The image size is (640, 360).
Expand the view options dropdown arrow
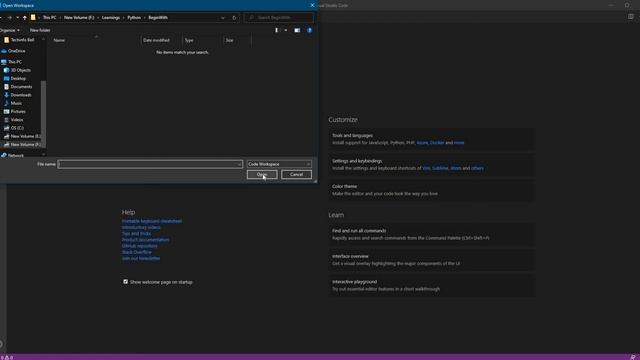[285, 30]
